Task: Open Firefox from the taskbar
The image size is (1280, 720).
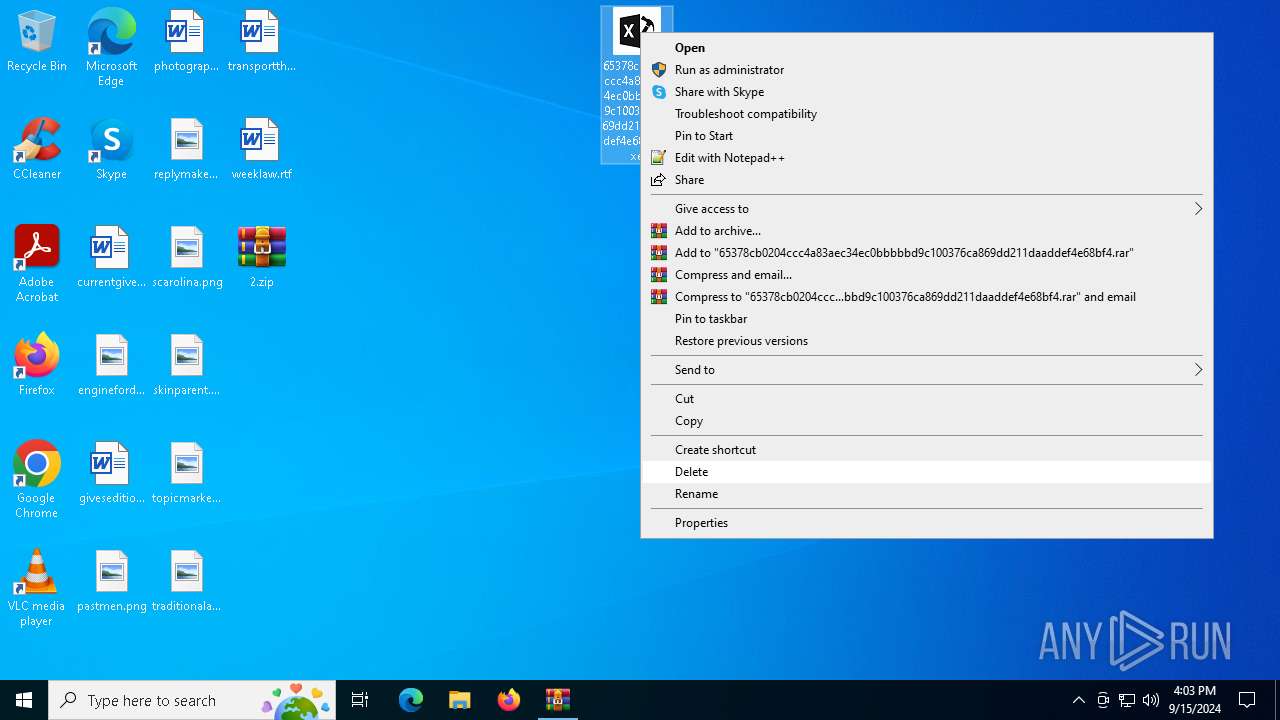Action: pyautogui.click(x=508, y=700)
